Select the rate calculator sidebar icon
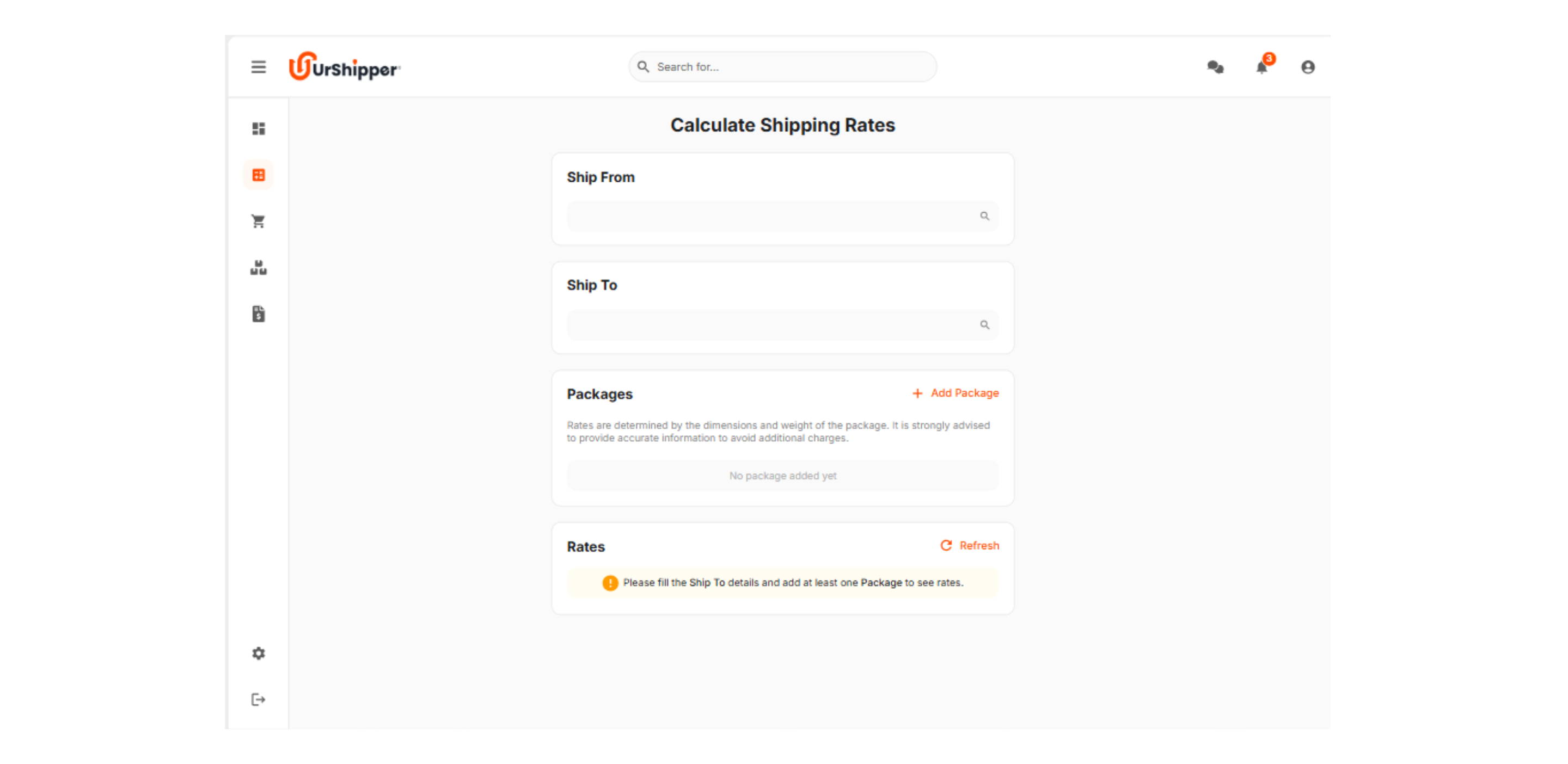 point(258,175)
